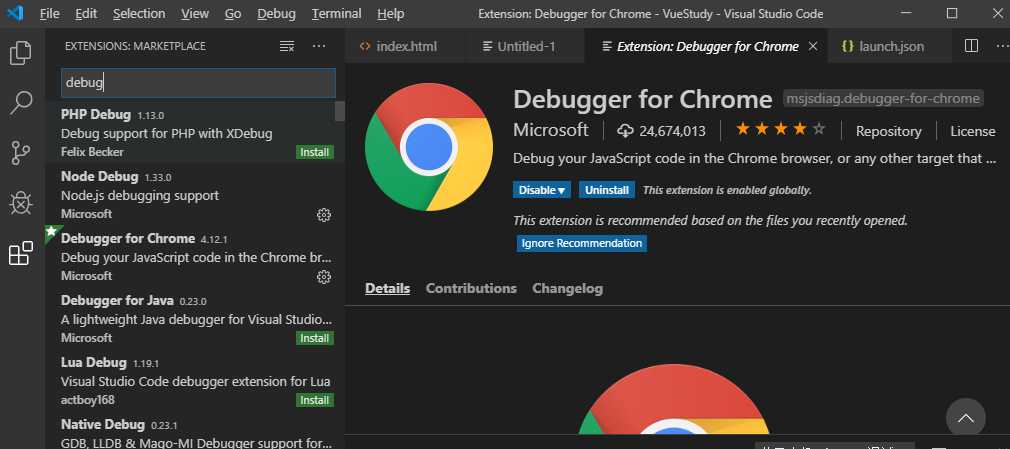Click the 24,674,013 install count
This screenshot has height=449, width=1010.
(672, 131)
